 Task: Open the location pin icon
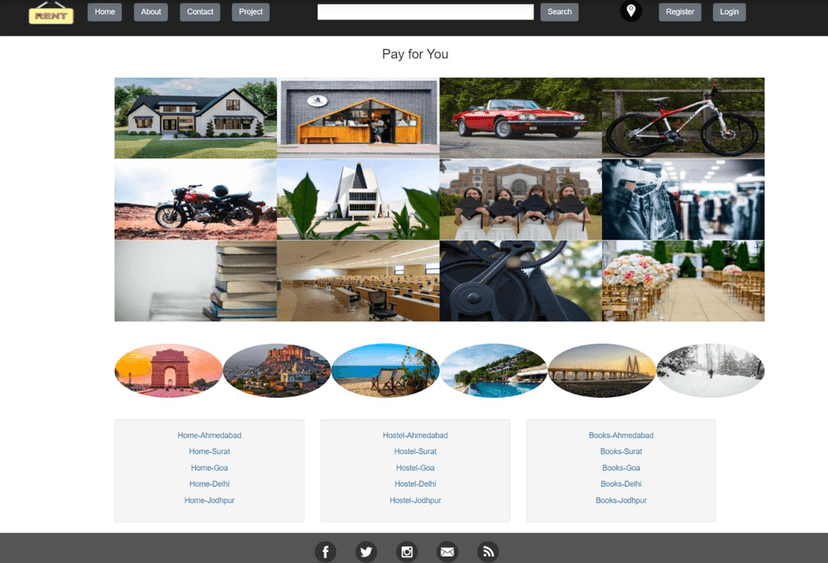pos(631,11)
